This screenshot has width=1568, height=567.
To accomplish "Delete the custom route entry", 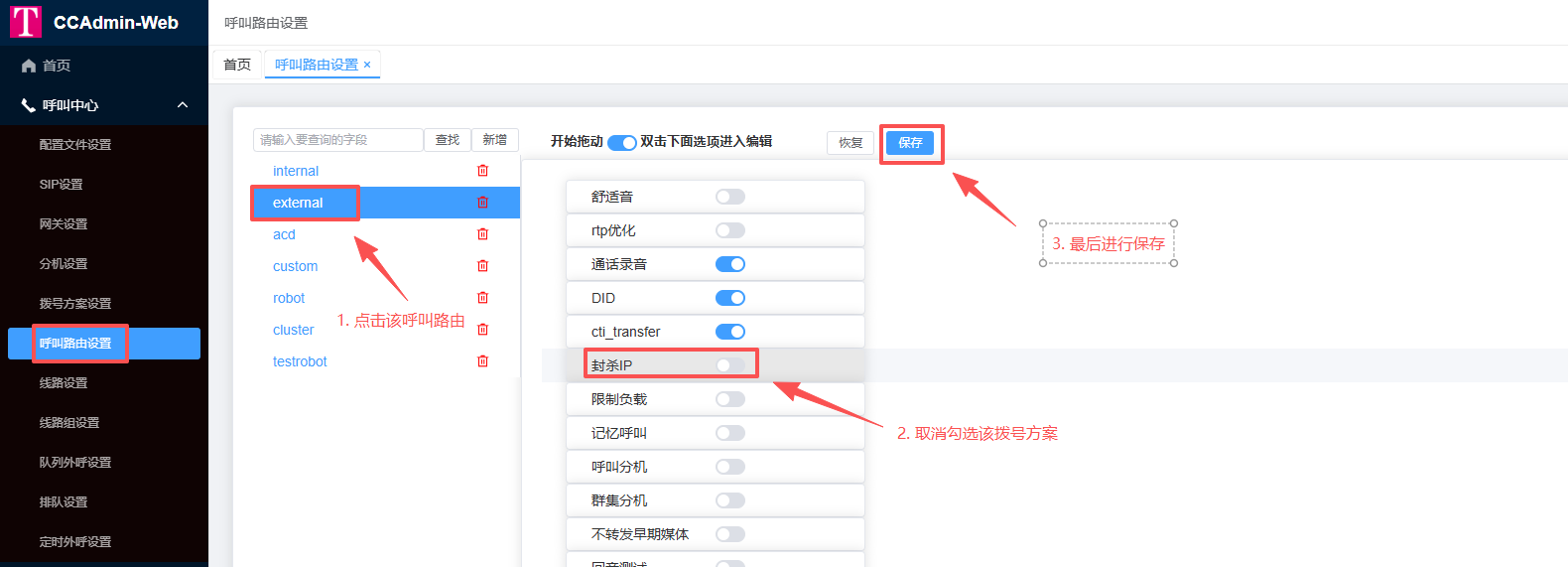I will click(x=482, y=266).
